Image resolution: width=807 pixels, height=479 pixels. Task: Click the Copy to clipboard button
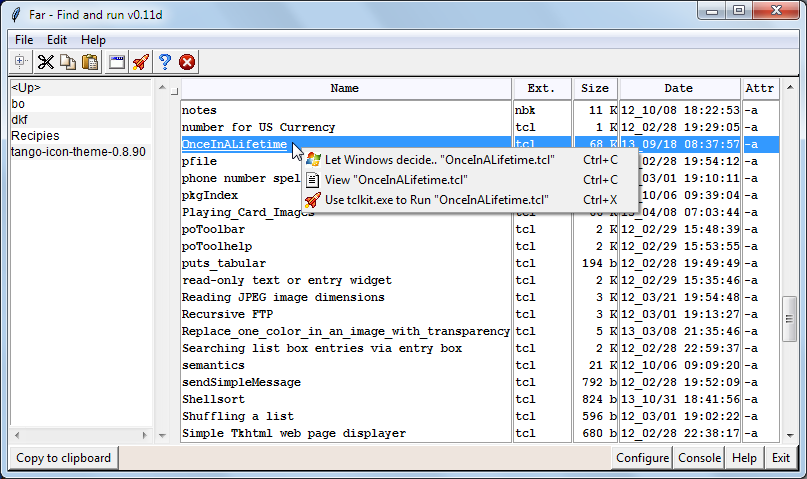tap(63, 458)
